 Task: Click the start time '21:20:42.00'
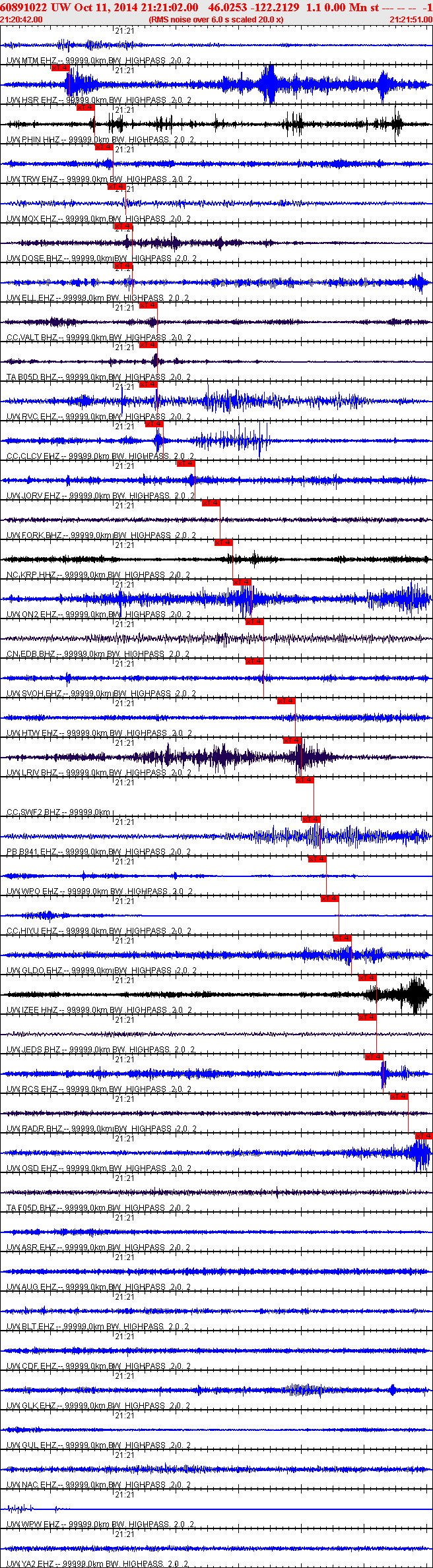21,20
